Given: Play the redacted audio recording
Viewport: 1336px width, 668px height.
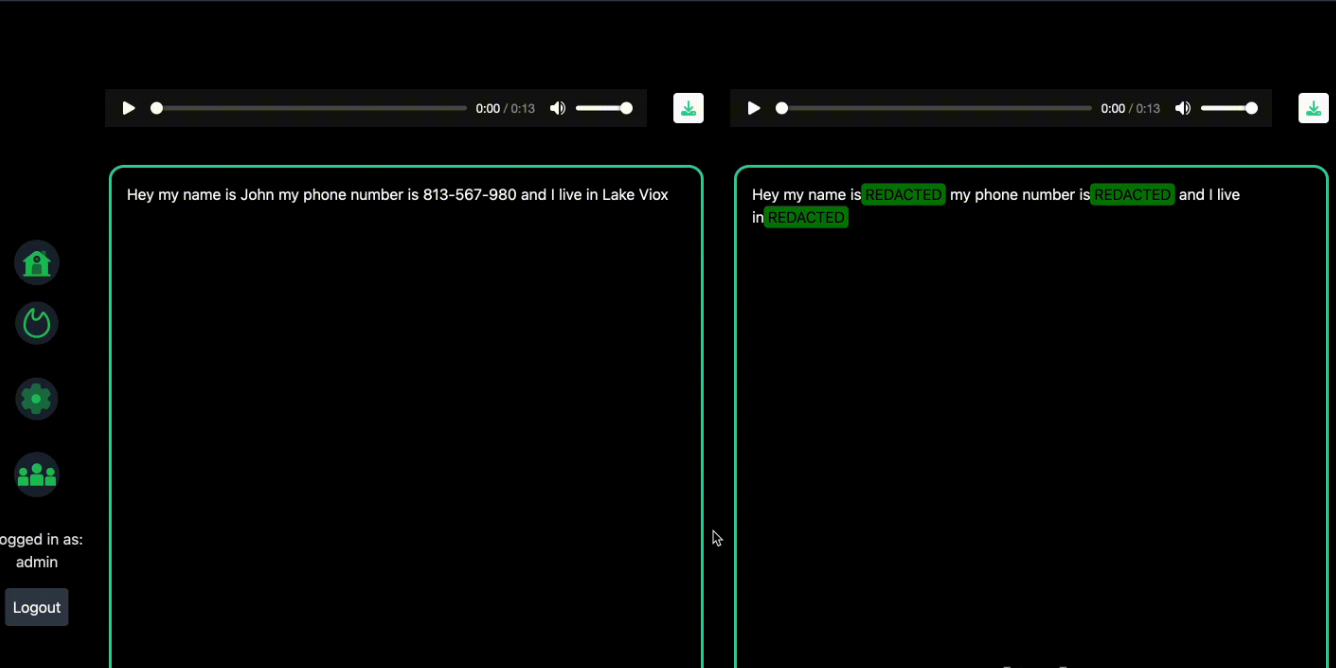Looking at the screenshot, I should (754, 108).
